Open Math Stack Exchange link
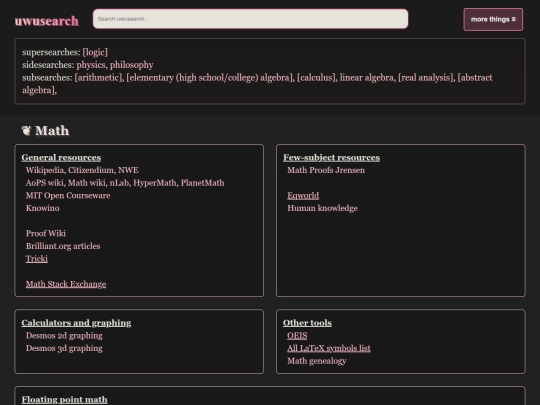 66,284
